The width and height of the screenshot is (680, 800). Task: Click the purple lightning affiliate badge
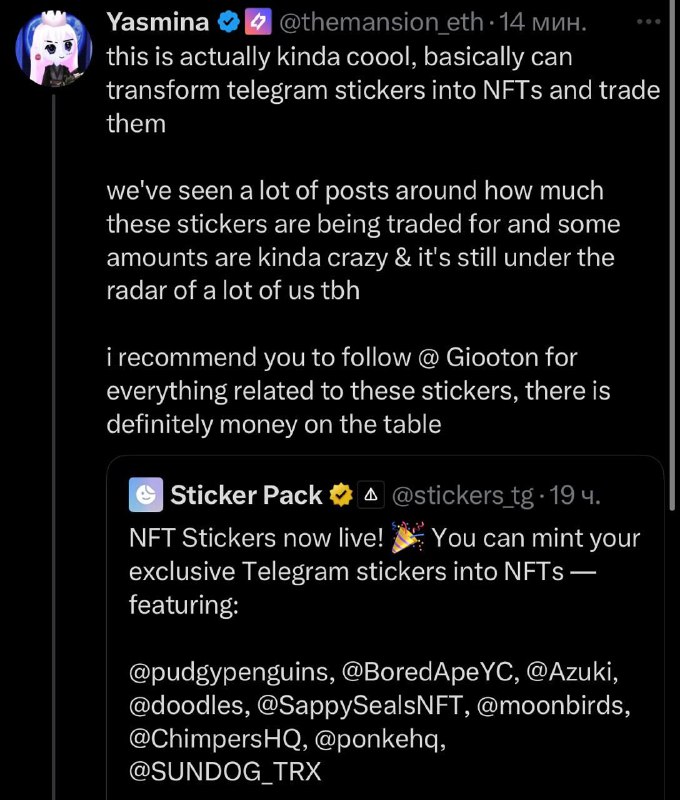pyautogui.click(x=258, y=21)
